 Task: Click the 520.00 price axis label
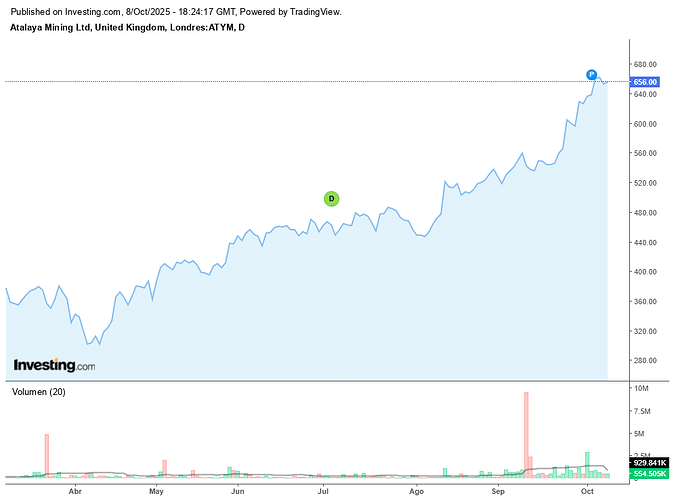pyautogui.click(x=645, y=183)
